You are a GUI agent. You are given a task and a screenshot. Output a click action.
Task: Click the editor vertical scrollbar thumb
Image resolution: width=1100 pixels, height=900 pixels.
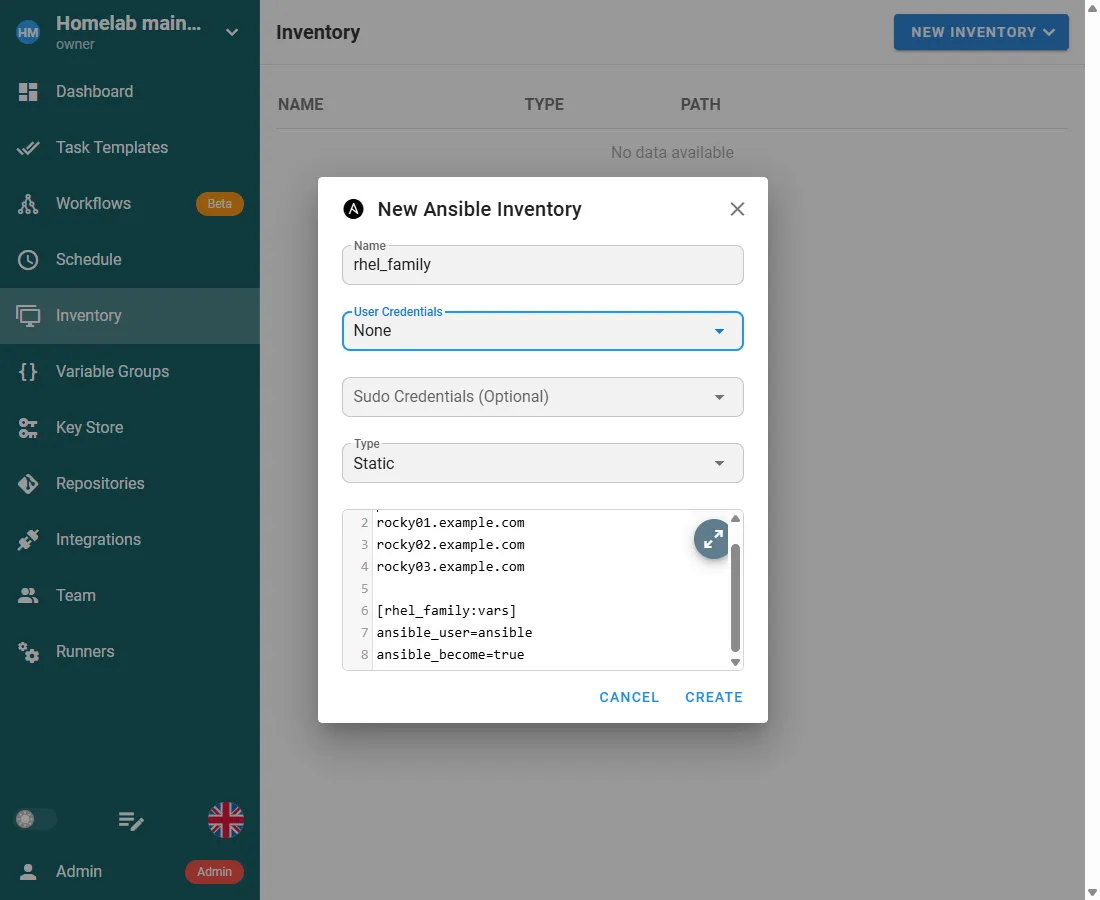735,598
